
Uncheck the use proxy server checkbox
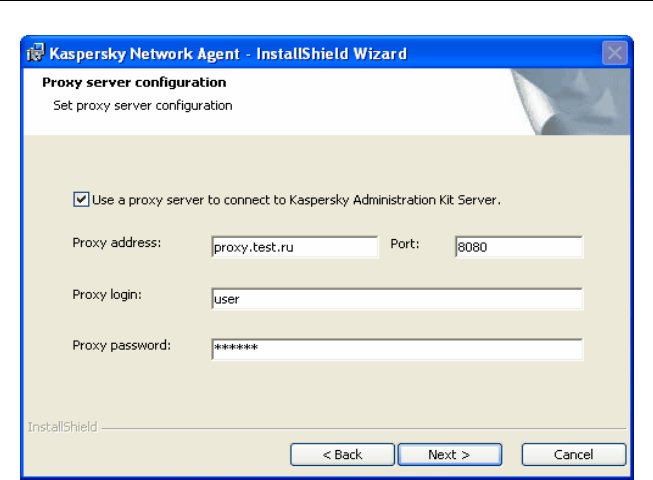81,199
